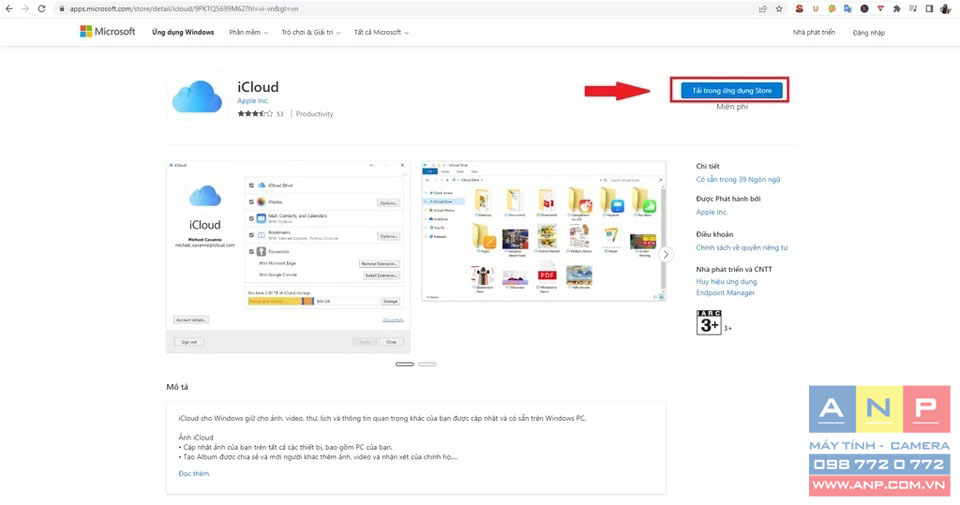The height and width of the screenshot is (505, 960).
Task: Open the Apple Inc. publisher link under iCloud
Action: tap(253, 101)
